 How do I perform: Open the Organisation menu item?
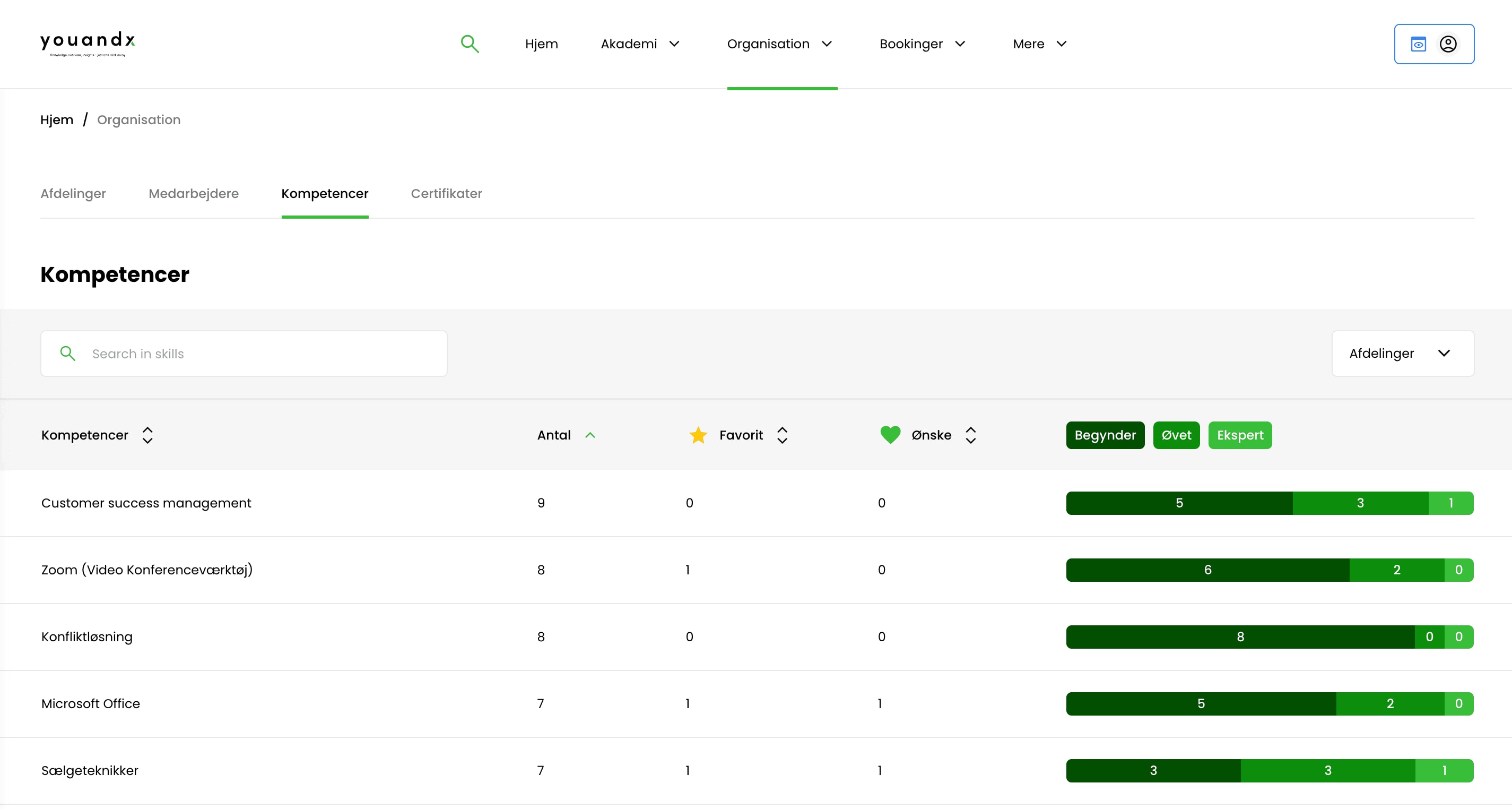pyautogui.click(x=768, y=44)
